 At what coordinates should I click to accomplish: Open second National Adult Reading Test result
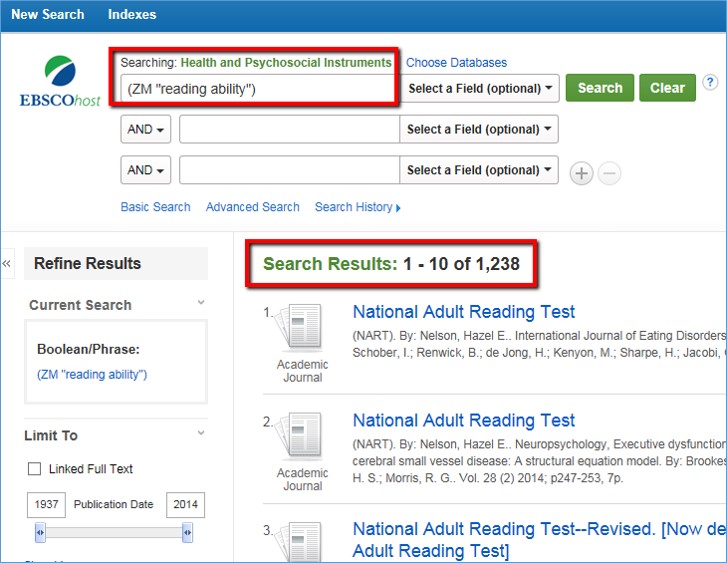[464, 421]
